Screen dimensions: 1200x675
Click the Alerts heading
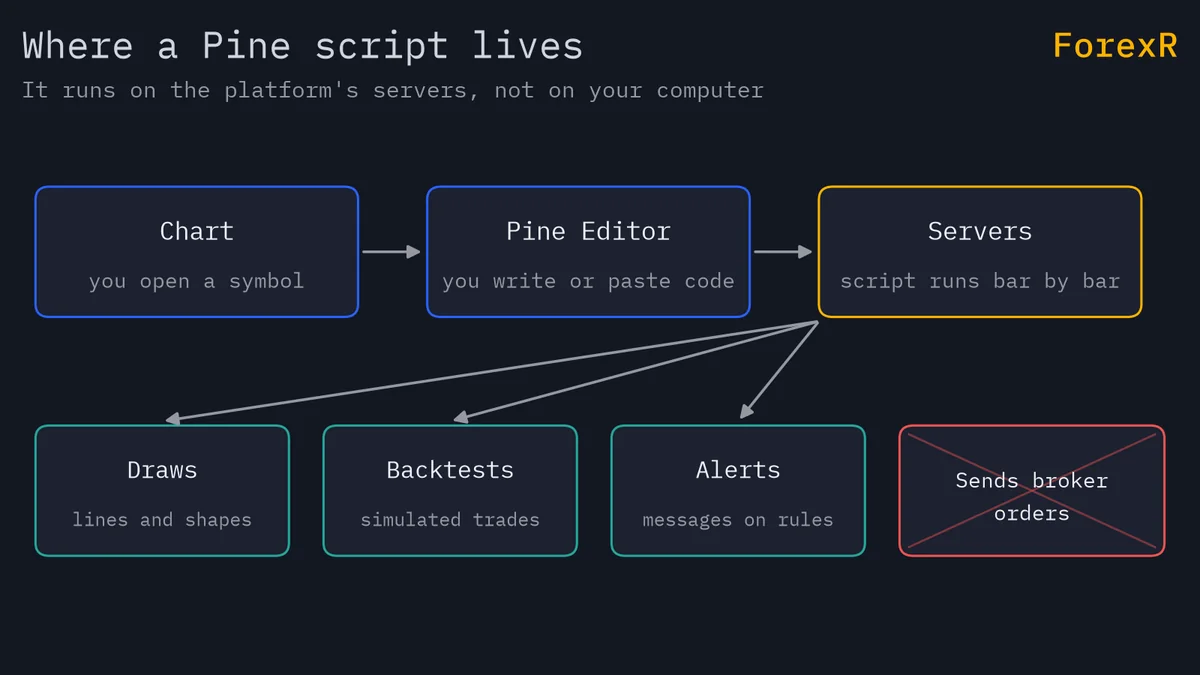[x=738, y=470]
